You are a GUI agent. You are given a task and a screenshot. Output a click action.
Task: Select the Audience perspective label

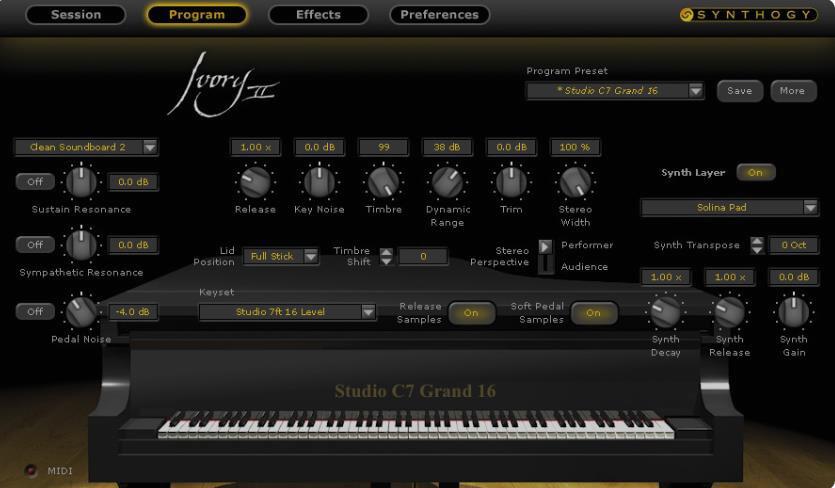584,266
